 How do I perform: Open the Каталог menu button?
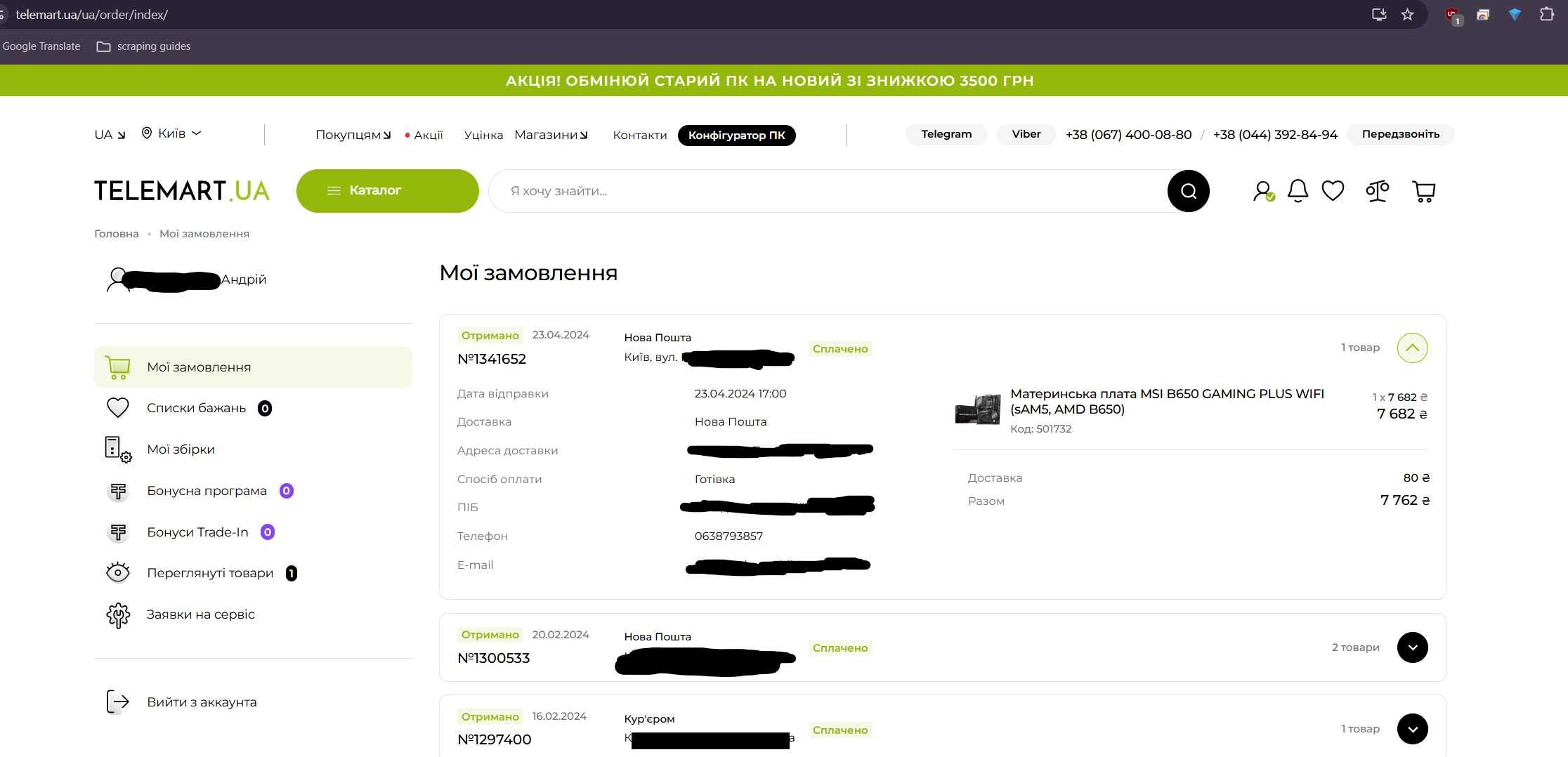pyautogui.click(x=387, y=191)
